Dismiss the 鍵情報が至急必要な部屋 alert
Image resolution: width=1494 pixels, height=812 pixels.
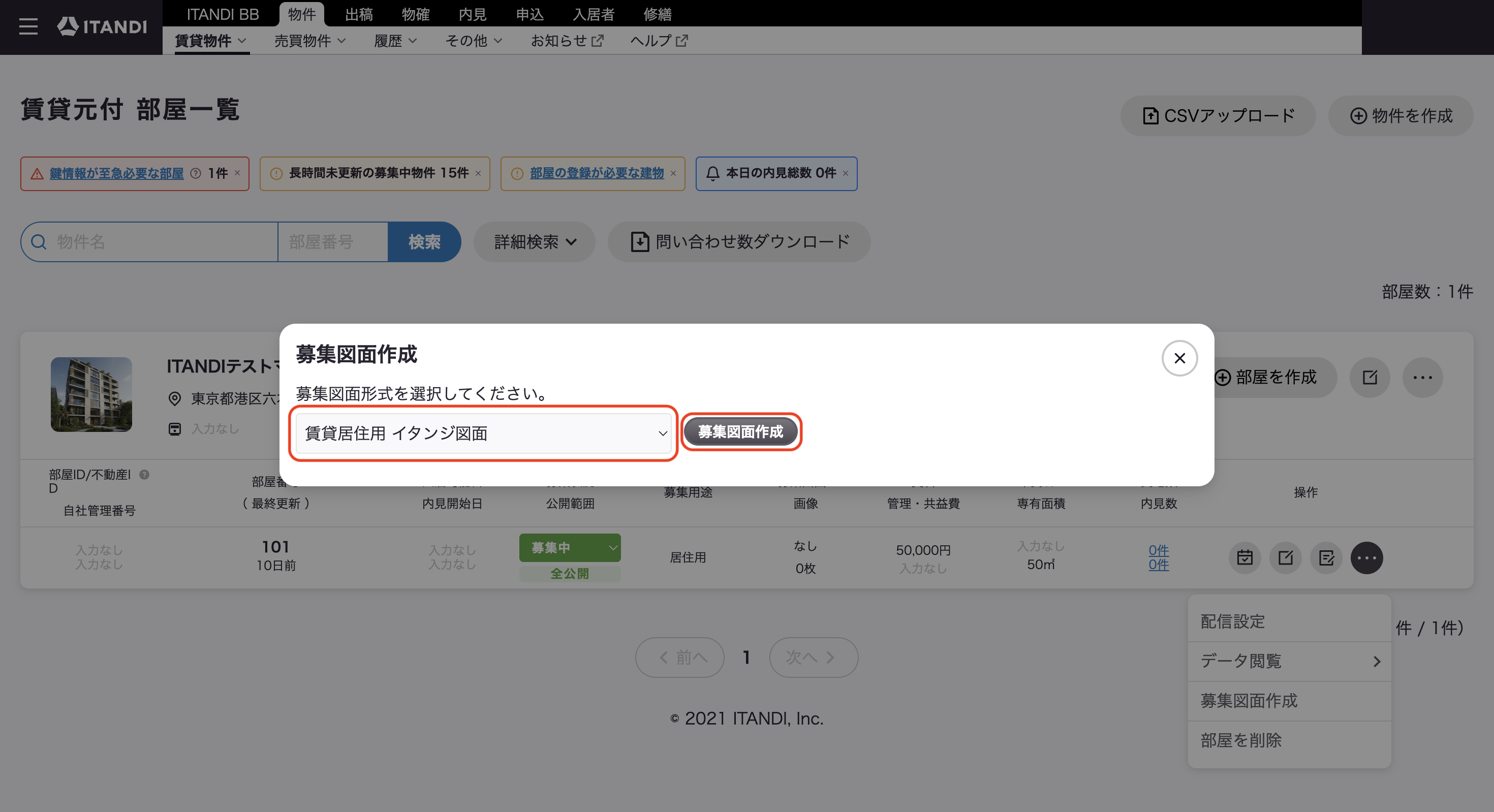click(x=237, y=173)
